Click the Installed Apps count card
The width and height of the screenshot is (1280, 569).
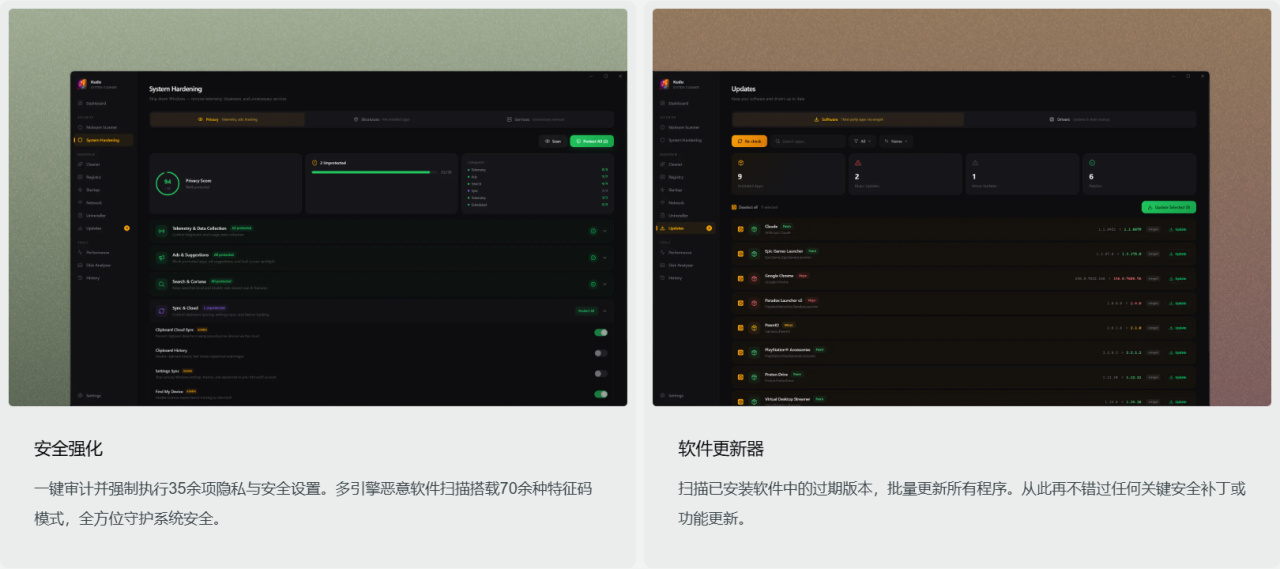click(789, 174)
